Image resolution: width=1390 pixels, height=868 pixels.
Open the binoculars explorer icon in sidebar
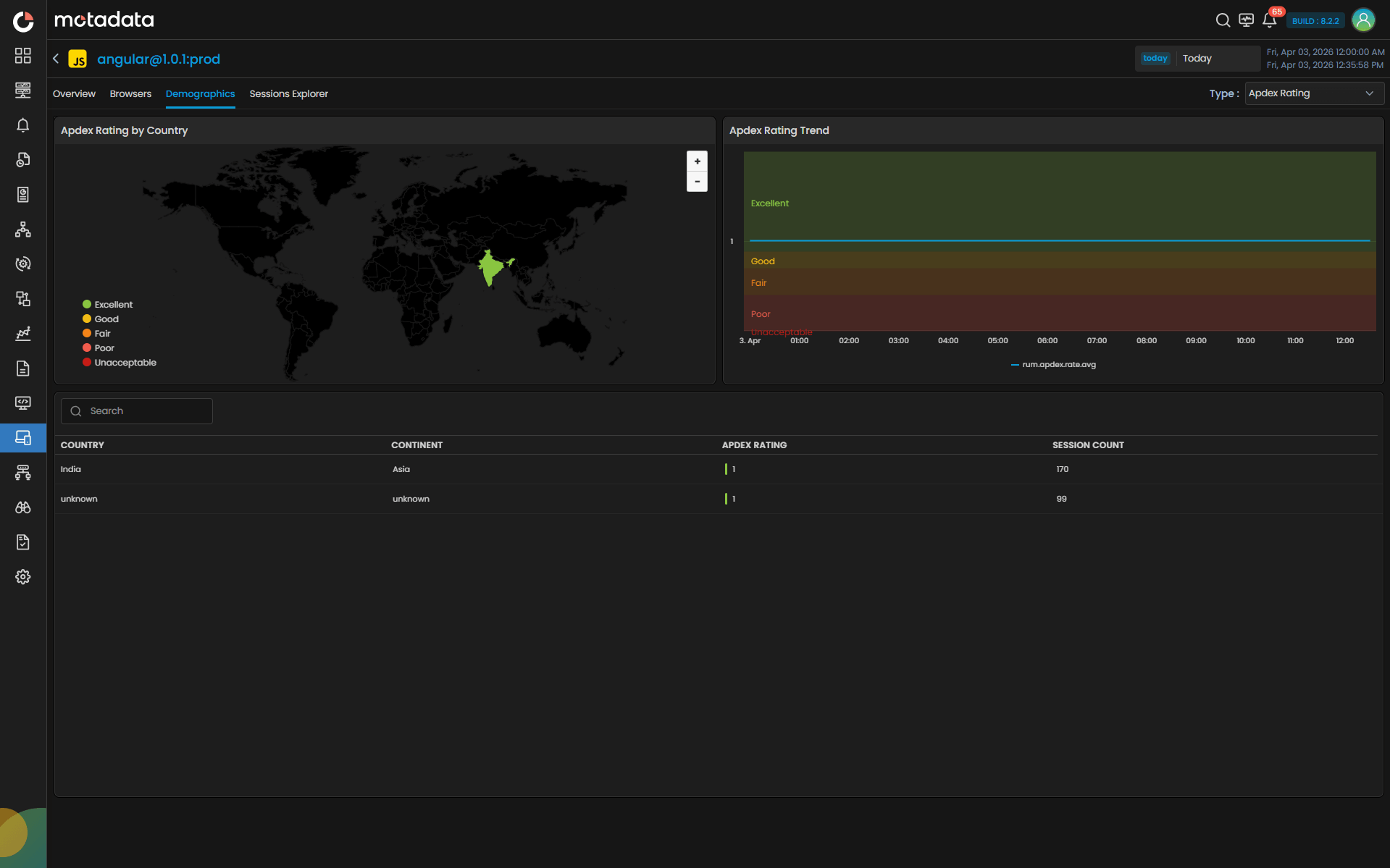click(23, 507)
